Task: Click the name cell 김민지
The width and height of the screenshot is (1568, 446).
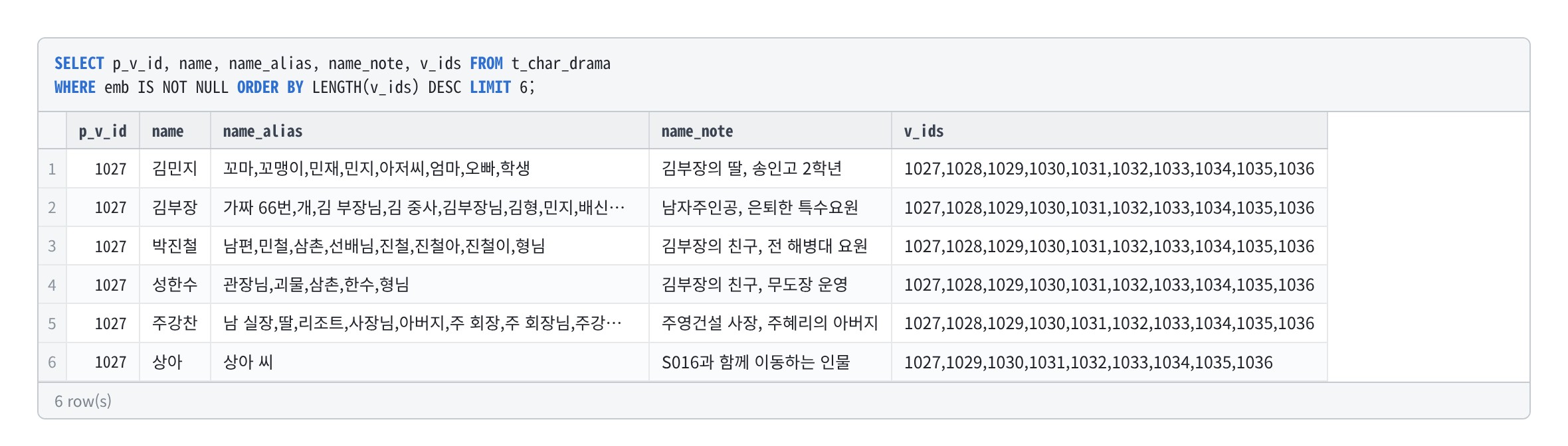Action: (175, 169)
